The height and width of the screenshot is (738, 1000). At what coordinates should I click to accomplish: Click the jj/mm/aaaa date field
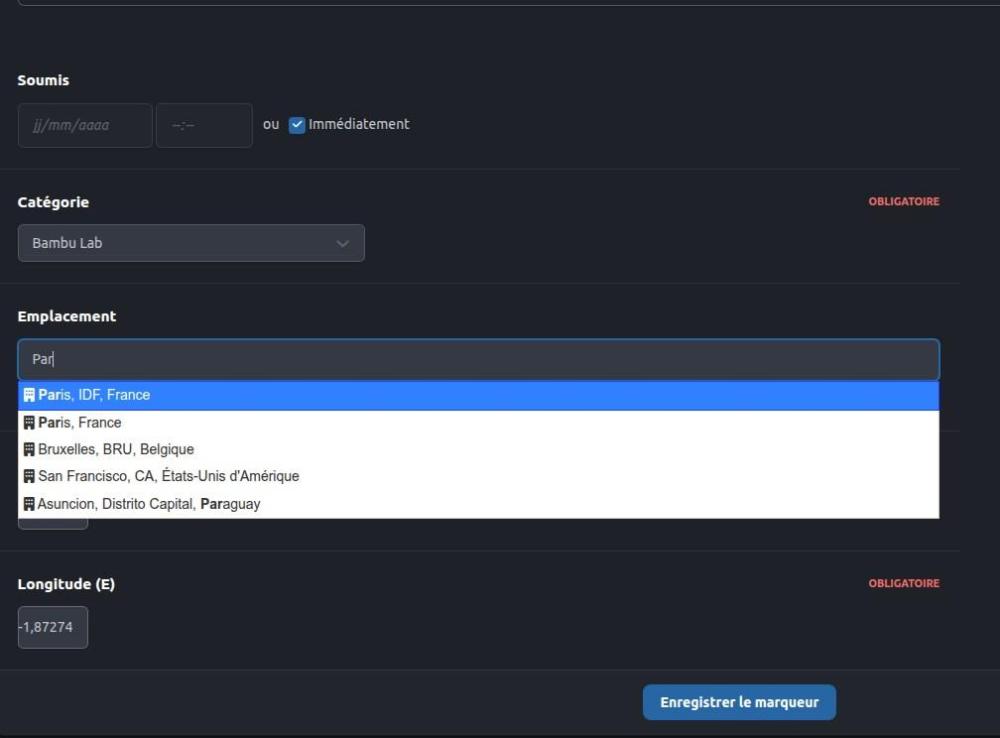85,125
